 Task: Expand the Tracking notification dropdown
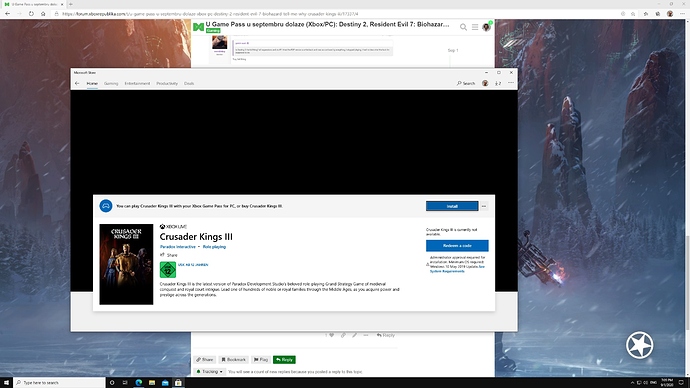[210, 372]
